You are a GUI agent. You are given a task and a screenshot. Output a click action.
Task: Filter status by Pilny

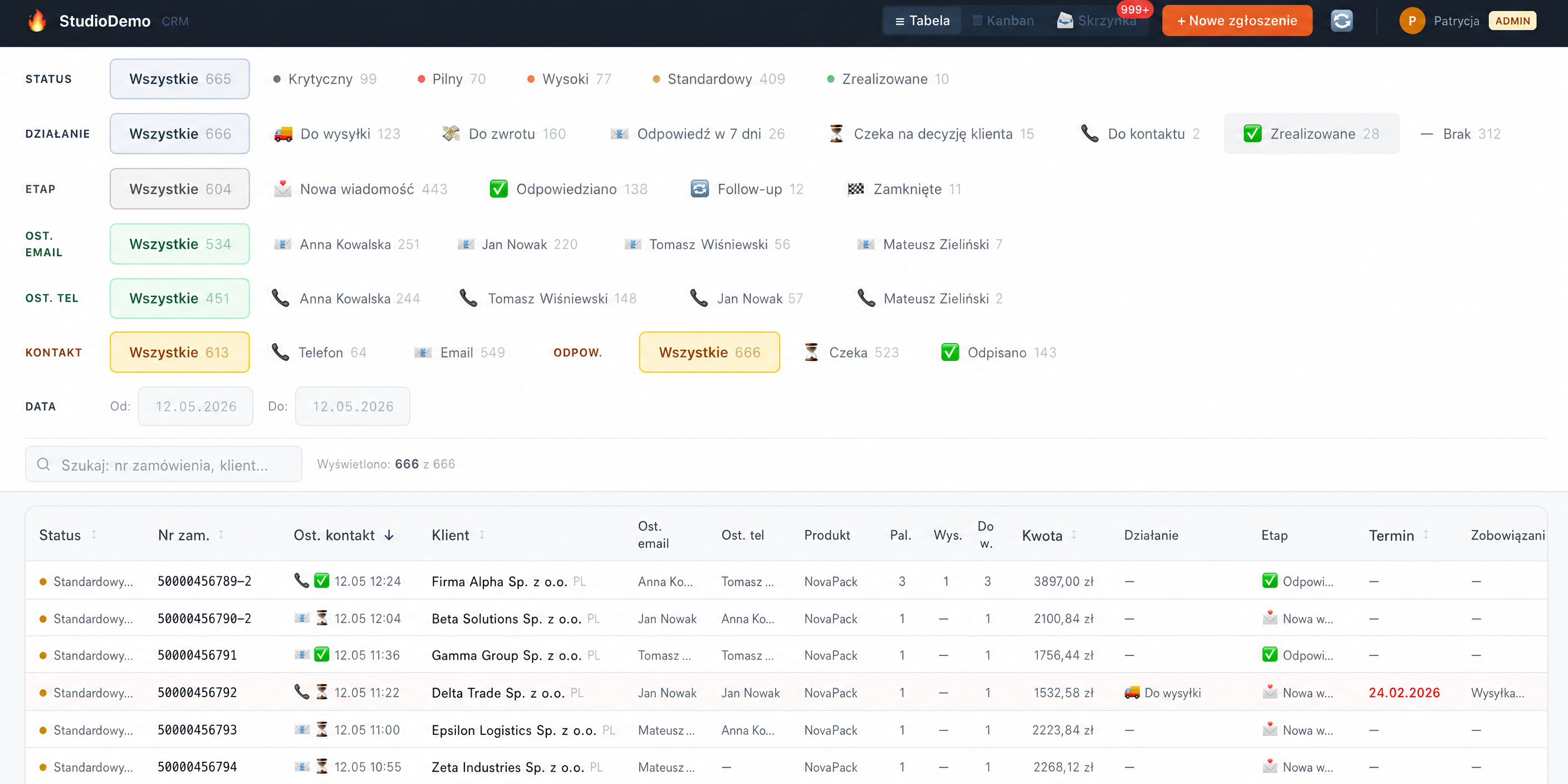click(x=452, y=79)
